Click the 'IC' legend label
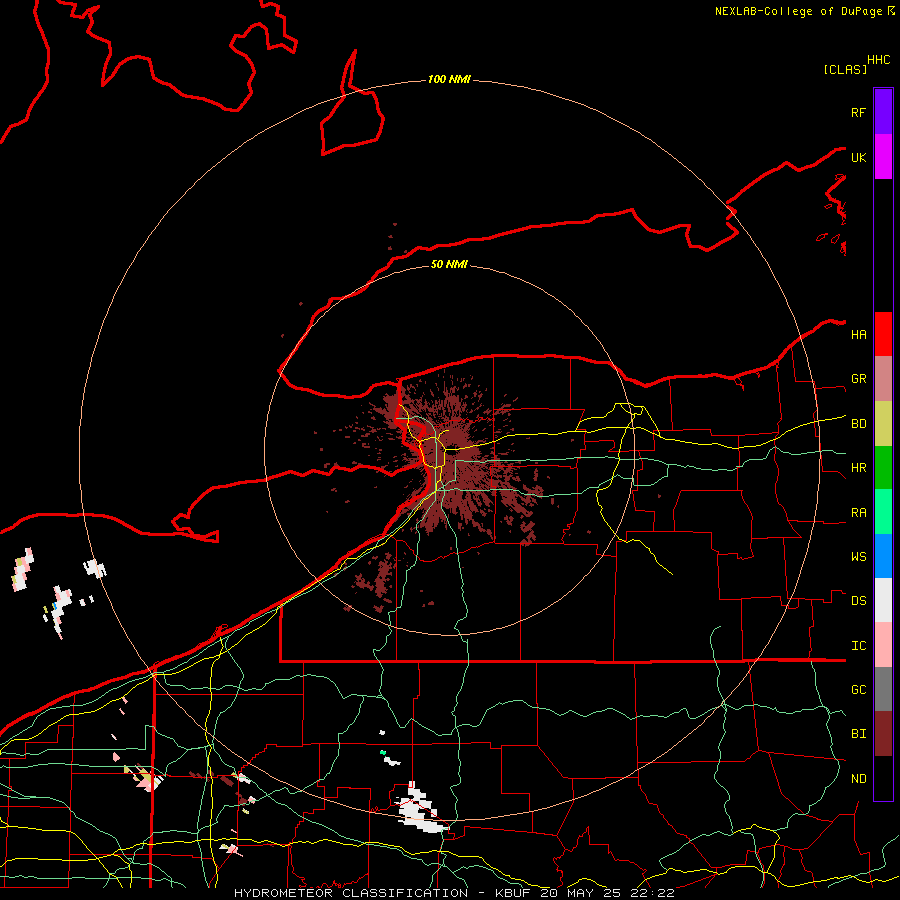The height and width of the screenshot is (900, 900). (858, 646)
